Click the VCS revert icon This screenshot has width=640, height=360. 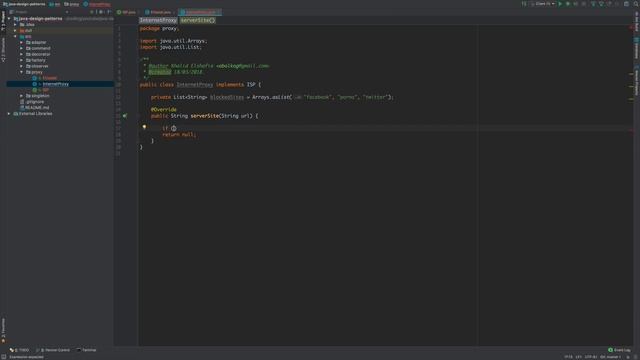(x=617, y=4)
